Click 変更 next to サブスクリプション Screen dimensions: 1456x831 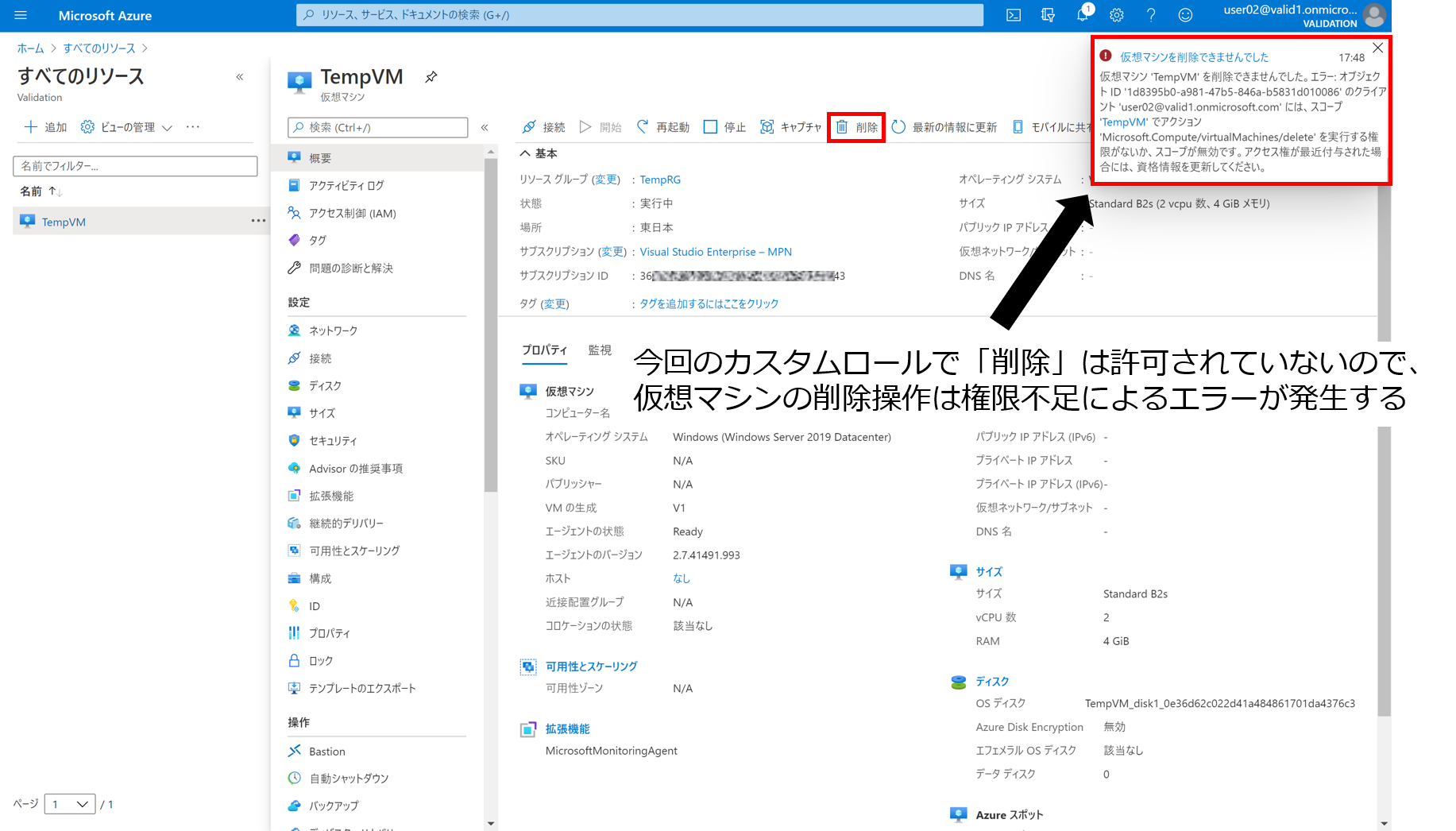[x=612, y=252]
